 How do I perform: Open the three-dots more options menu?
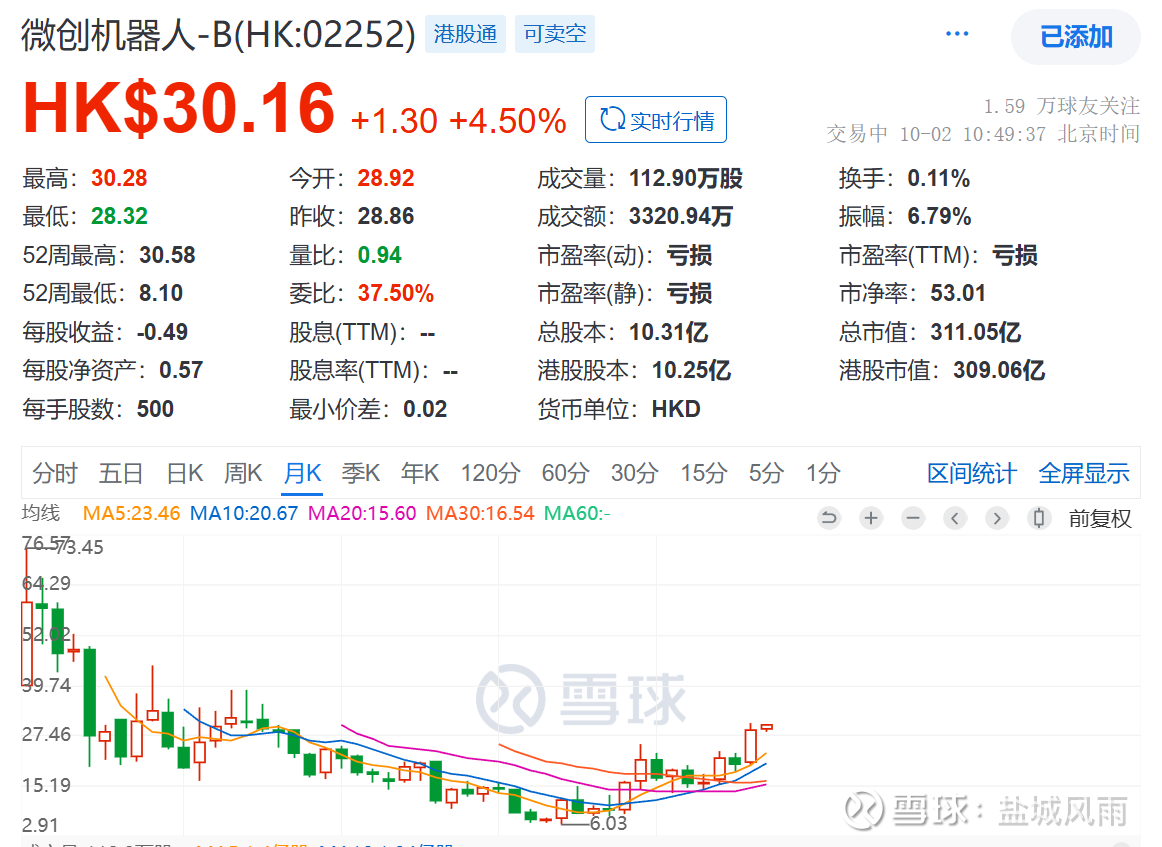tap(957, 34)
